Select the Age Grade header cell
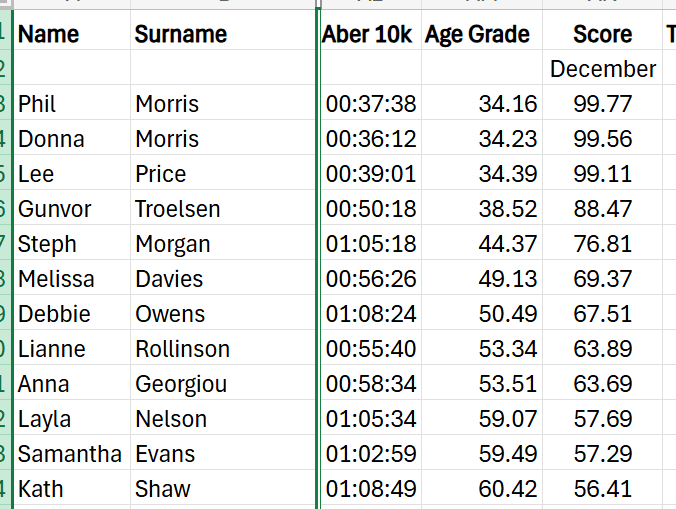The height and width of the screenshot is (509, 676). (x=478, y=34)
